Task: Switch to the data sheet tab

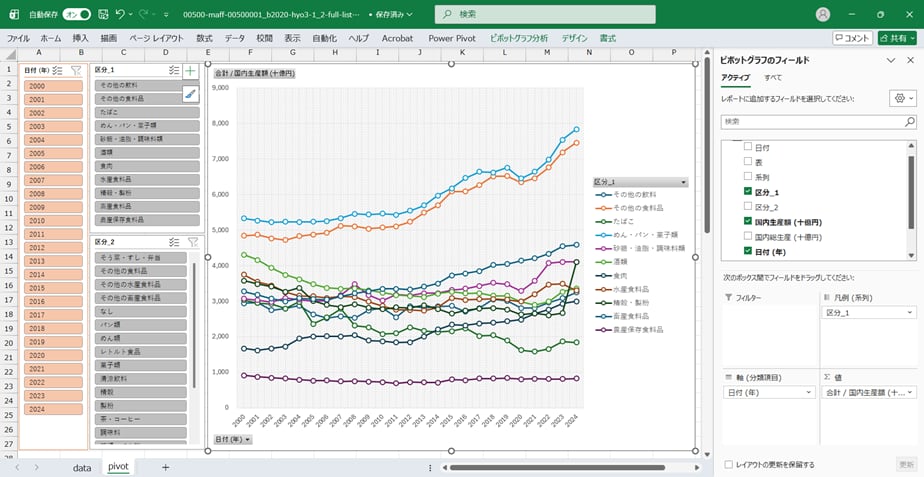Action: click(82, 467)
